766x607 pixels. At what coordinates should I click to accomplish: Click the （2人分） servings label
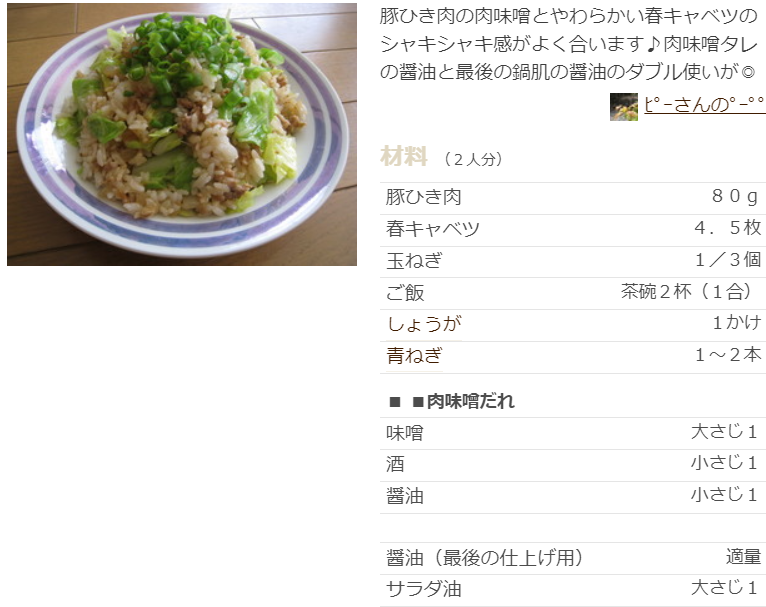click(473, 159)
